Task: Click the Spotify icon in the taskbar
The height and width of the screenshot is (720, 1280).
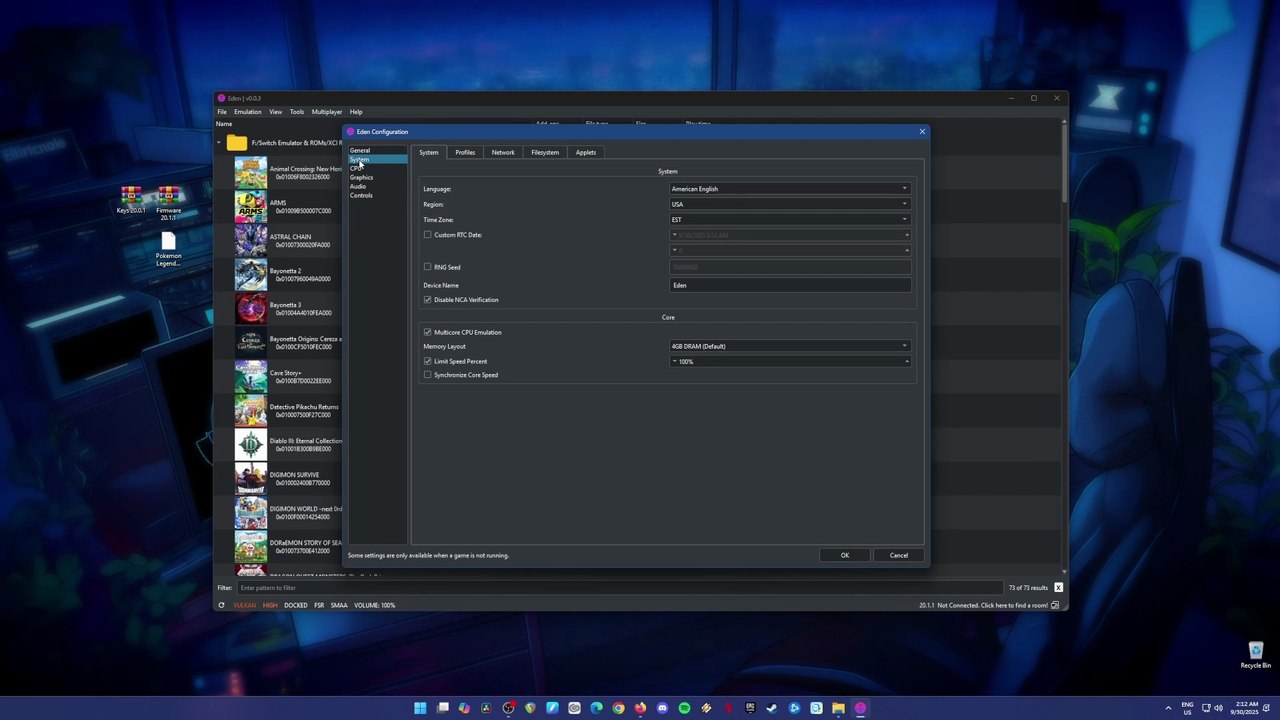Action: coord(684,708)
